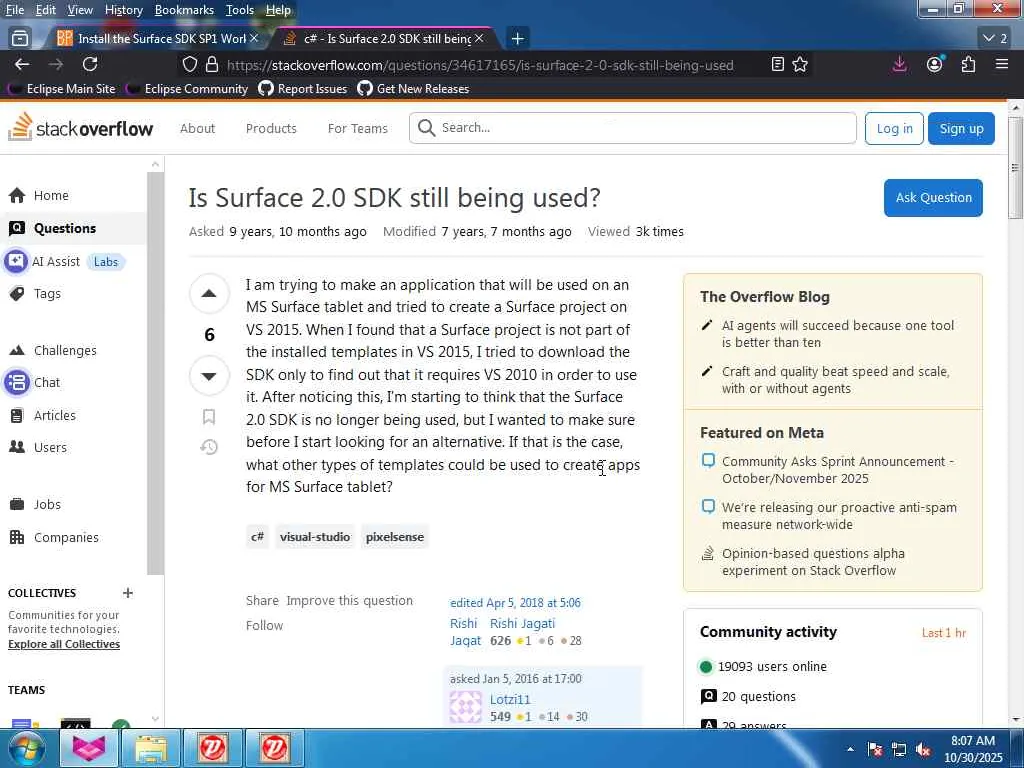Open a new tab with the plus icon

tap(517, 39)
